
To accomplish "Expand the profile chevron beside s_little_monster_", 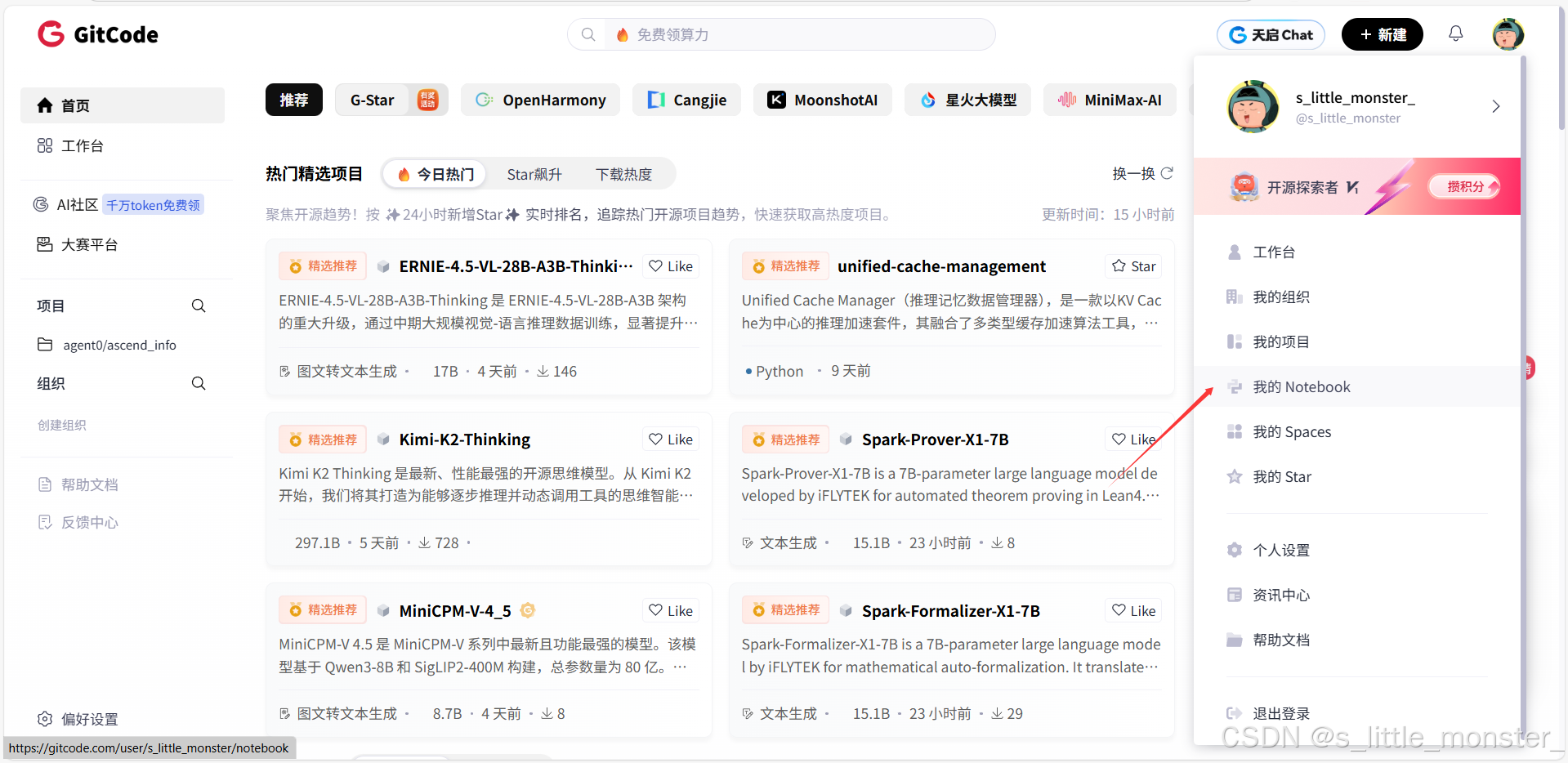I will point(1496,106).
